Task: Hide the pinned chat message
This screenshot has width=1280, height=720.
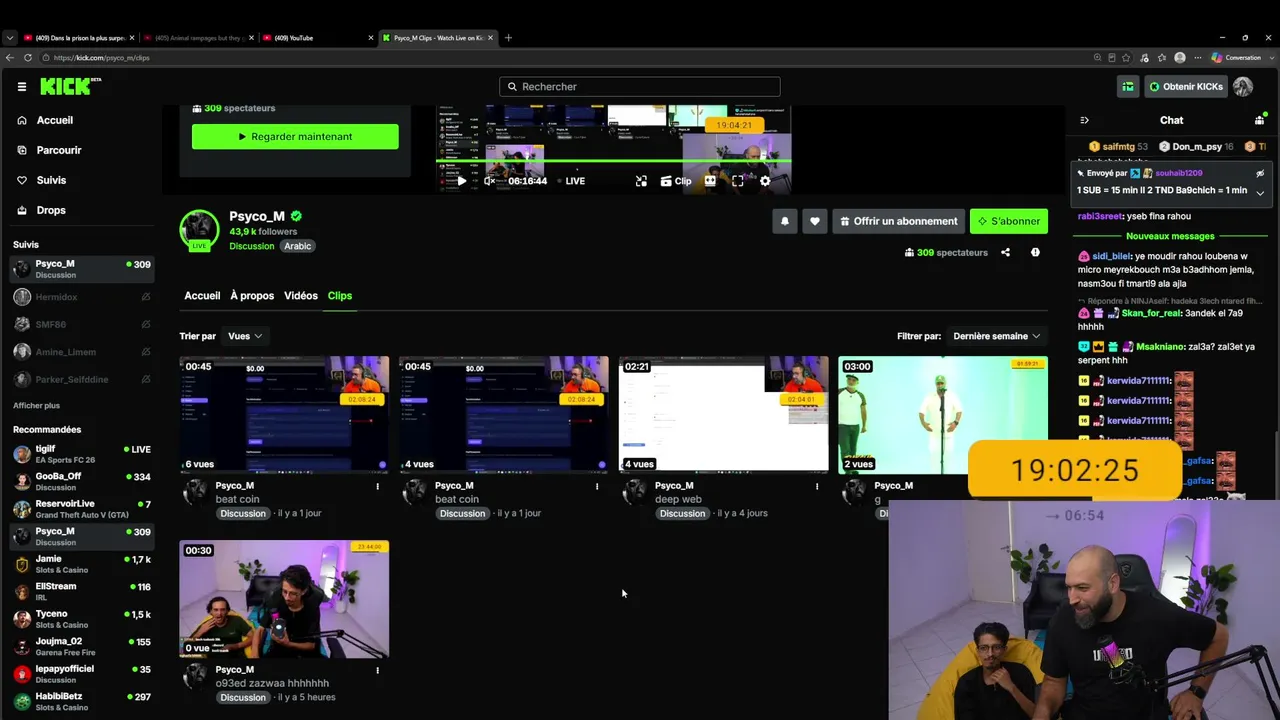Action: [1260, 173]
